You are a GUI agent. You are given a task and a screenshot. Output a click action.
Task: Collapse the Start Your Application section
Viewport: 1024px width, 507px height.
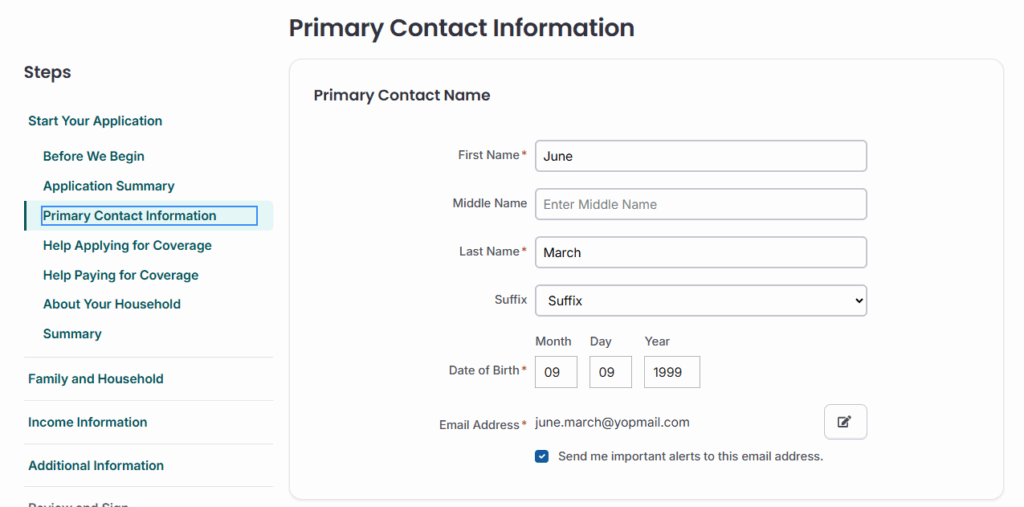pos(95,121)
